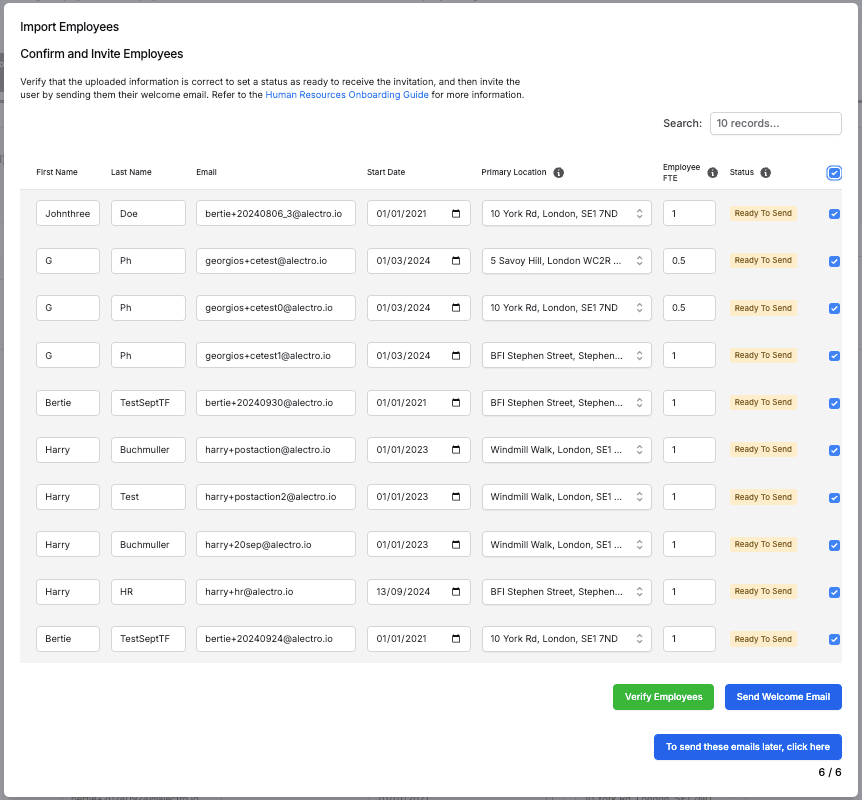This screenshot has height=800, width=862.
Task: Open calendar icon in georgios+cetest@alectro.io row
Action: tap(457, 261)
